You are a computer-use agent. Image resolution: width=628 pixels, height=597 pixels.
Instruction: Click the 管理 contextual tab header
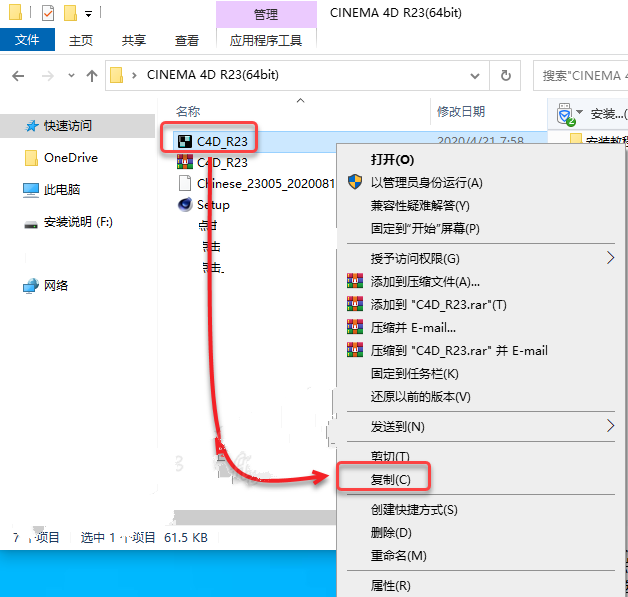pos(266,14)
